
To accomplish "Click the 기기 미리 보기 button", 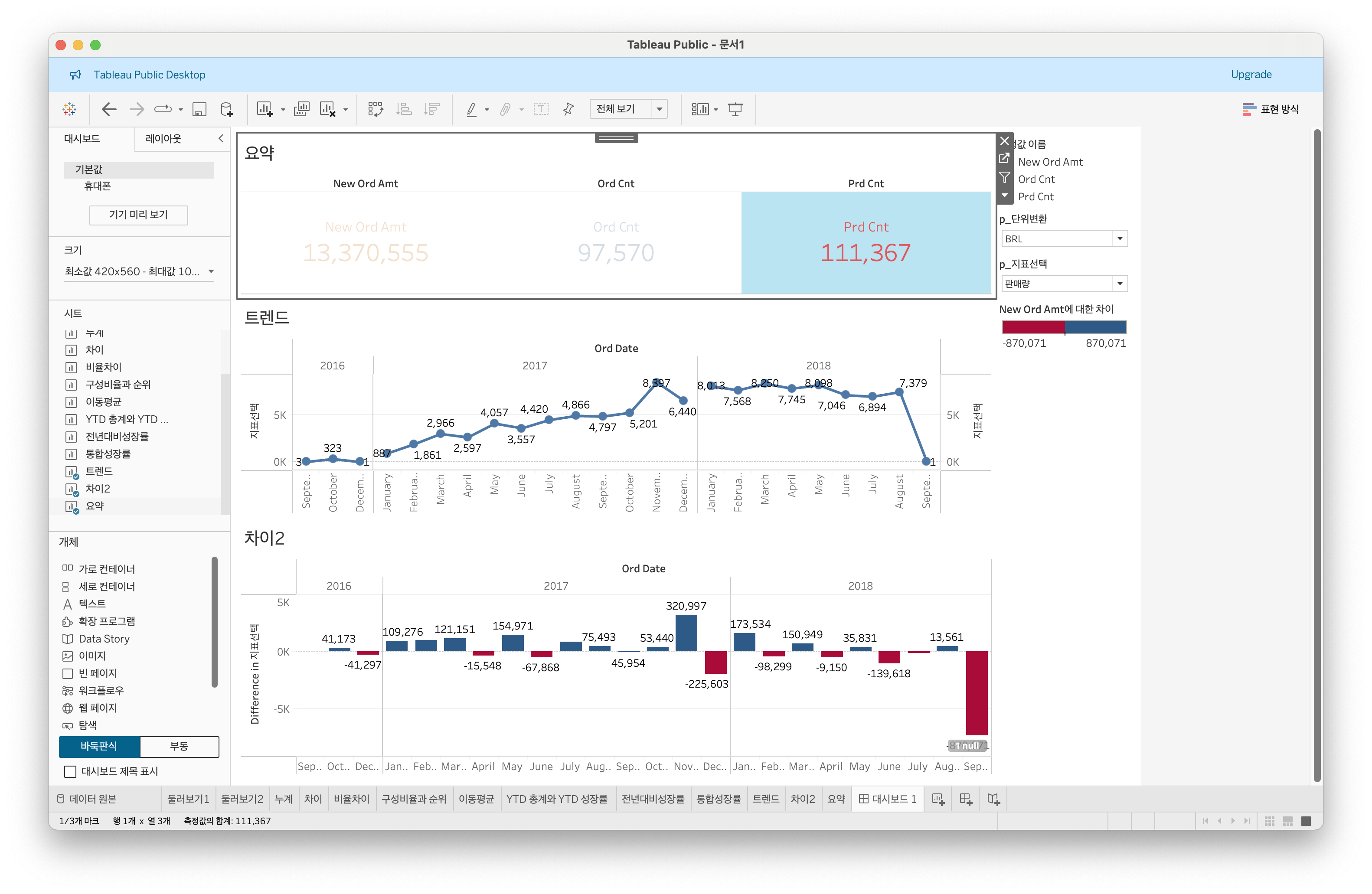I will (138, 215).
